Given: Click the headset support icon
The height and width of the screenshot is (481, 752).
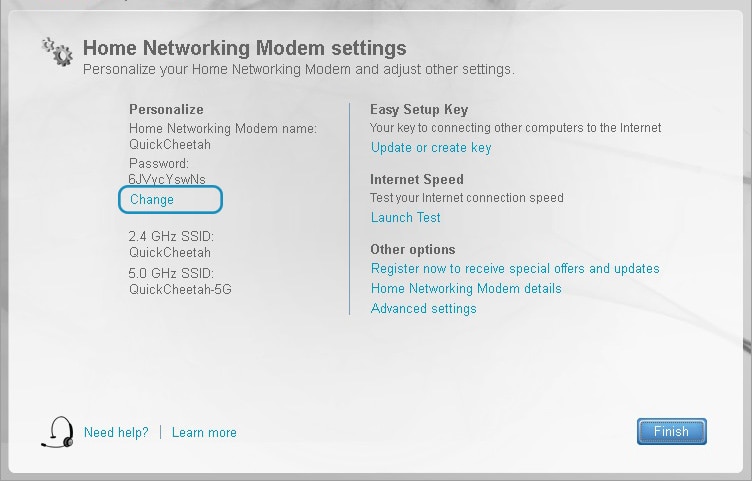Looking at the screenshot, I should [58, 431].
